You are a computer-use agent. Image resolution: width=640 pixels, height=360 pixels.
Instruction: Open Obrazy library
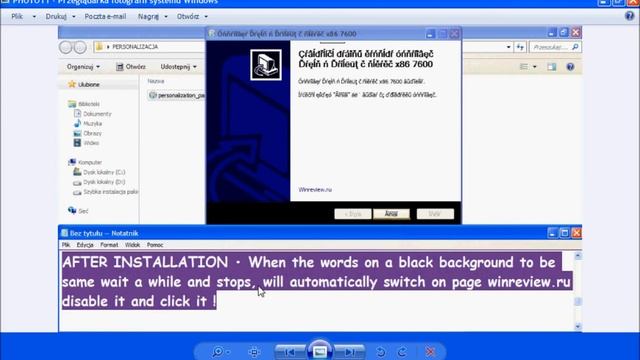pyautogui.click(x=88, y=133)
